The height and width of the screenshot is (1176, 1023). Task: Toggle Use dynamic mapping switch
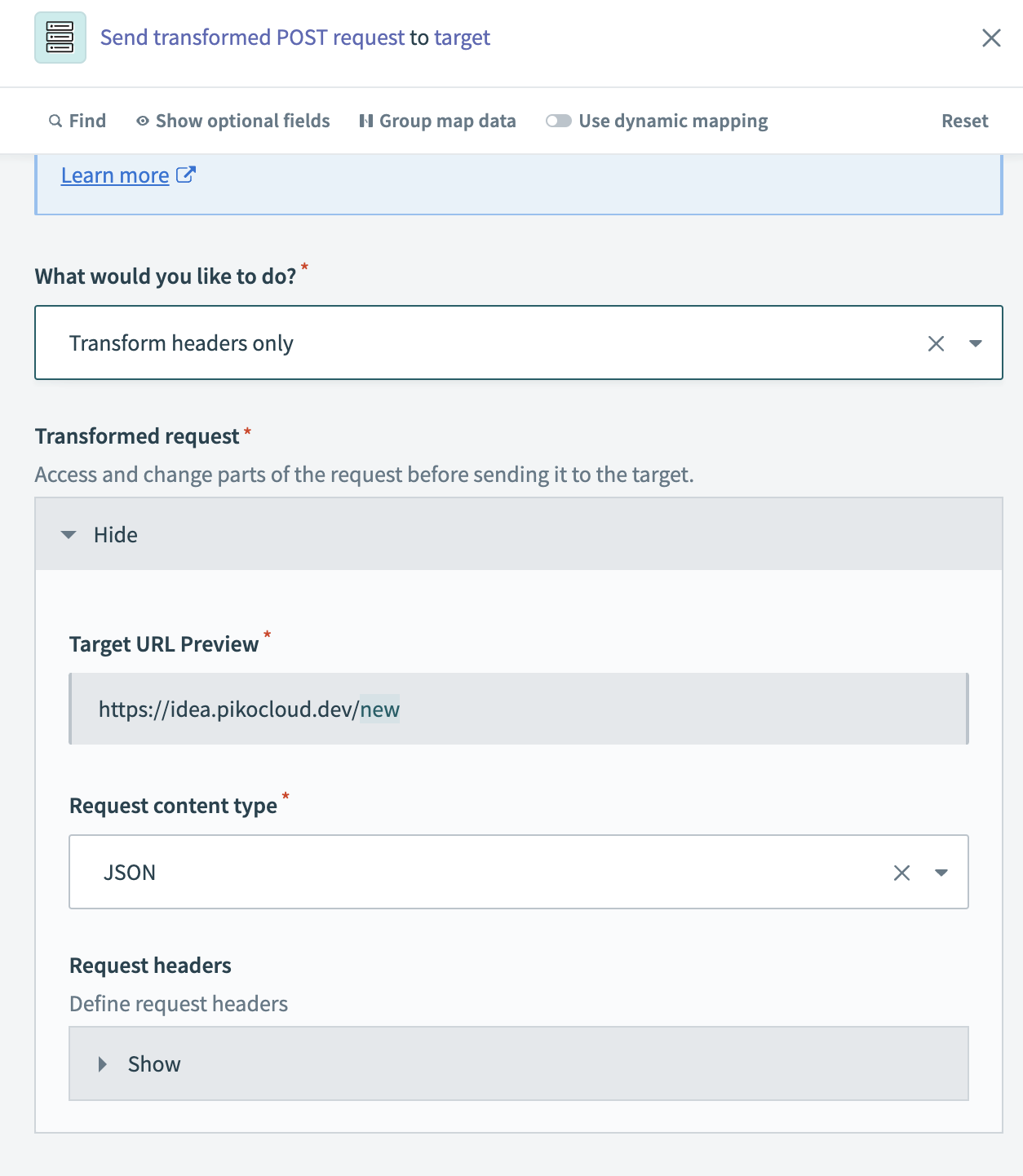tap(559, 121)
